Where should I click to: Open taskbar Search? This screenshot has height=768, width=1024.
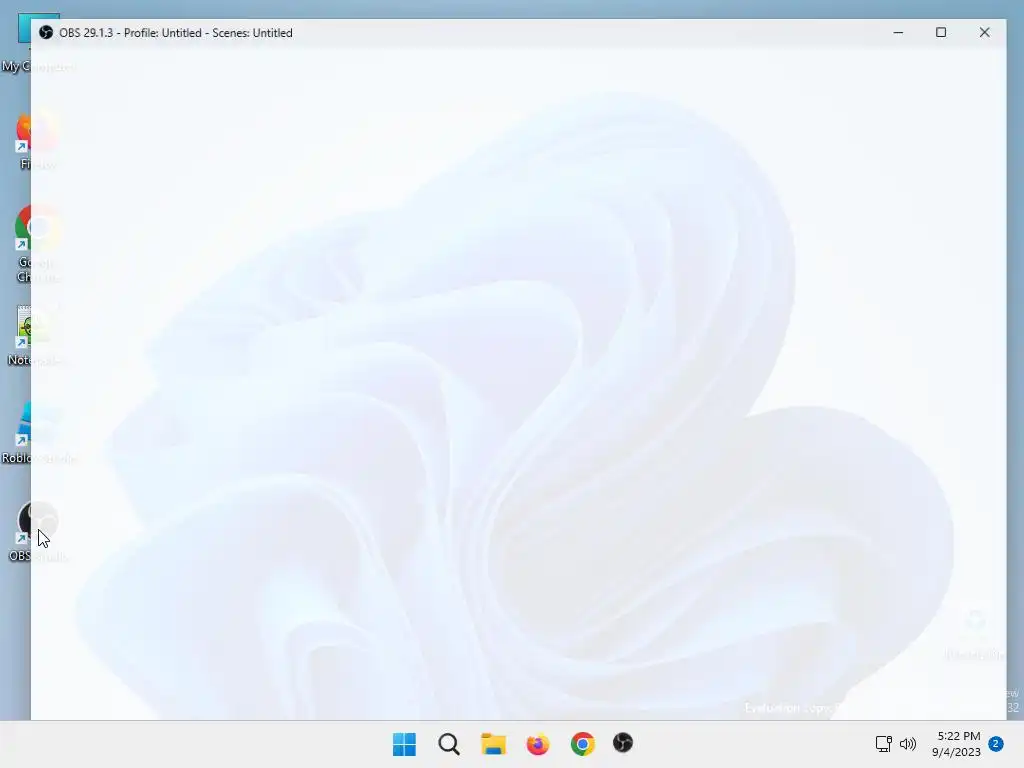(449, 744)
